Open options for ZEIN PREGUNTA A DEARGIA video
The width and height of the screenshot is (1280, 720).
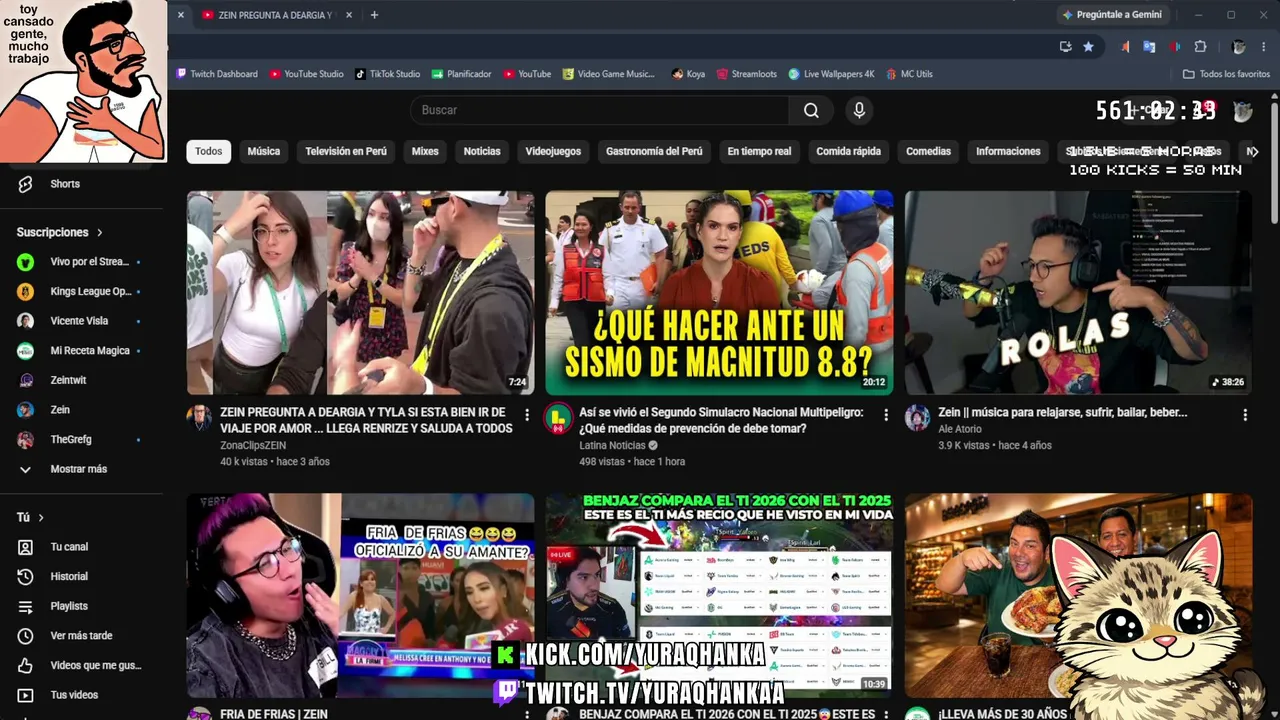click(527, 414)
